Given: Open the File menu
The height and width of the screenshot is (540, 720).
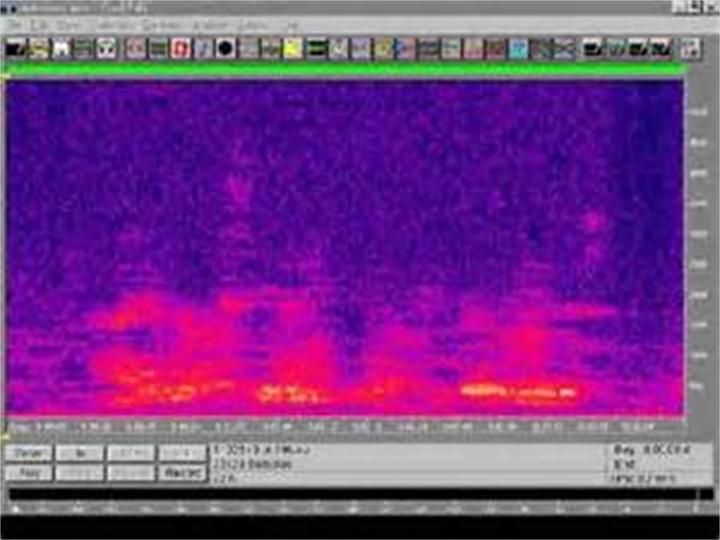Looking at the screenshot, I should pyautogui.click(x=14, y=24).
